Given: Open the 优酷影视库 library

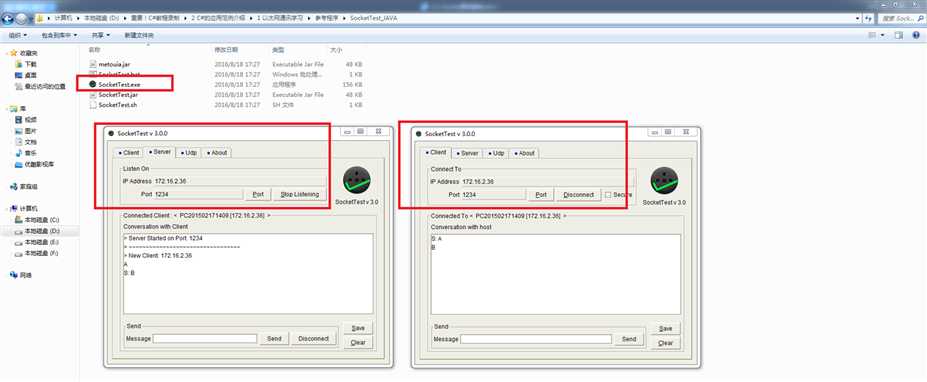Looking at the screenshot, I should click(x=35, y=164).
